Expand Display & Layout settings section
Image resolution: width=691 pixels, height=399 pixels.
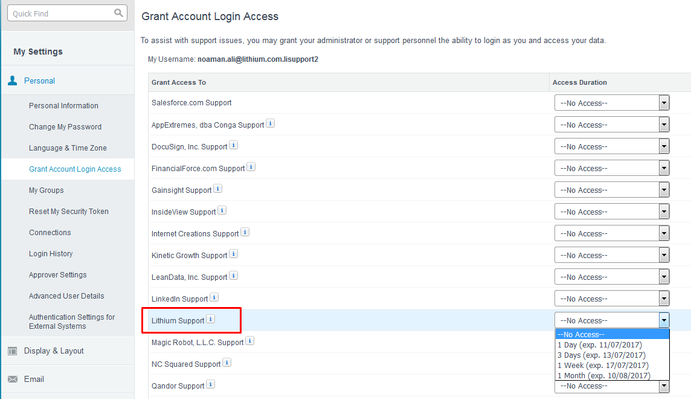click(54, 351)
